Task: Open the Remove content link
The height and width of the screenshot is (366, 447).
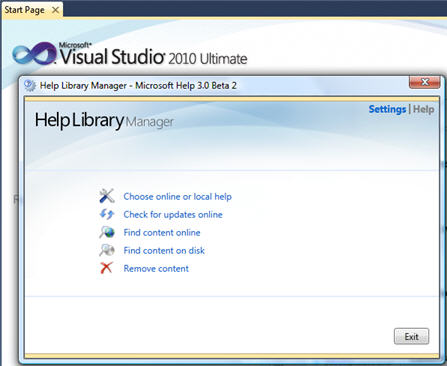Action: coord(156,268)
